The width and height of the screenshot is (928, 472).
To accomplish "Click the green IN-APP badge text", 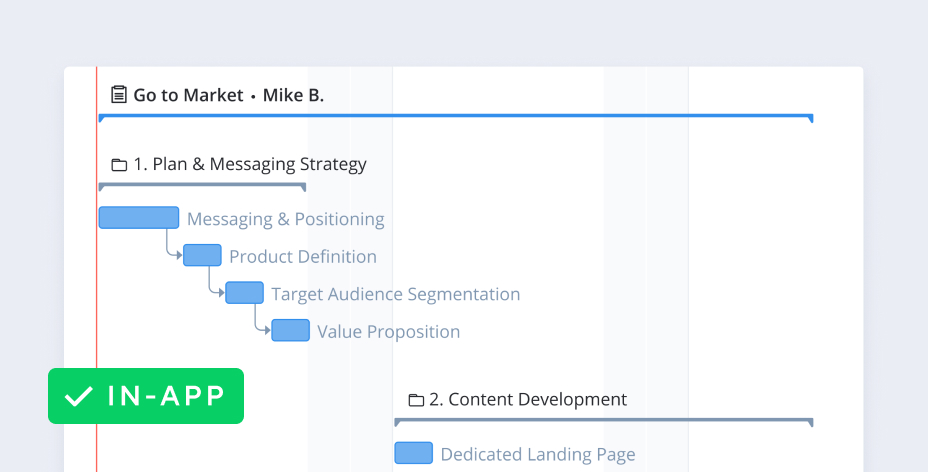I will click(166, 396).
